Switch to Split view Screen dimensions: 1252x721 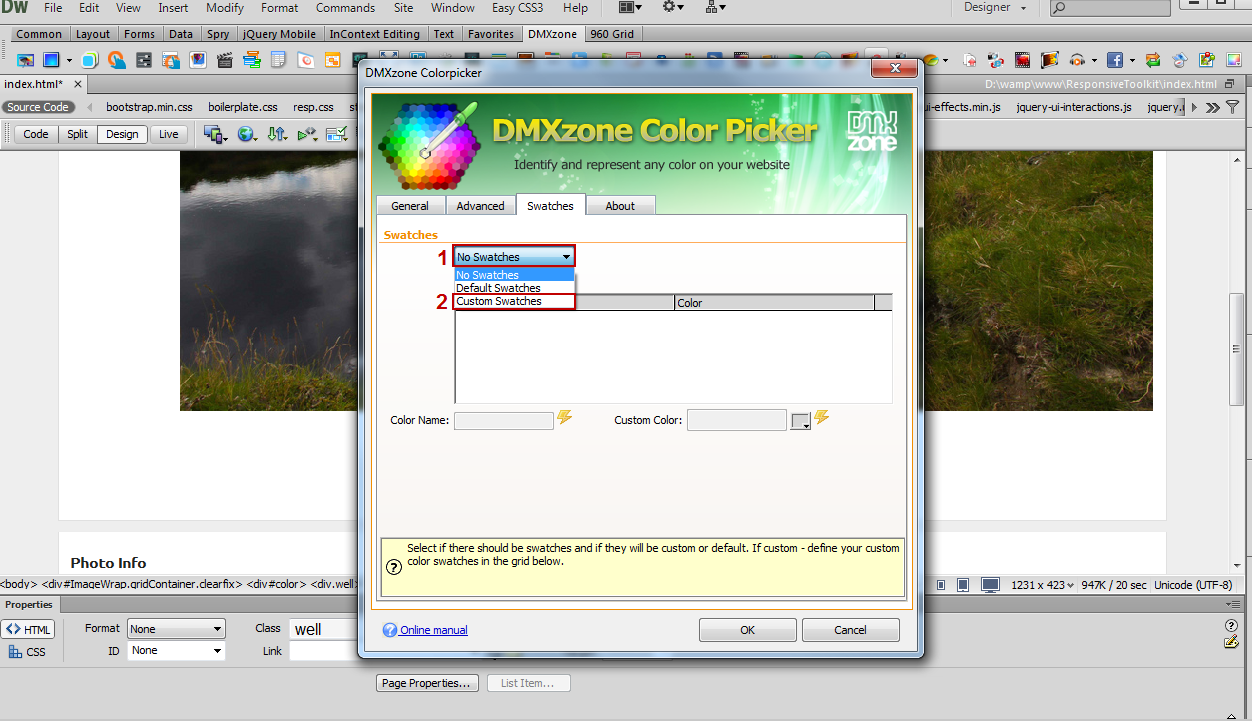point(77,134)
